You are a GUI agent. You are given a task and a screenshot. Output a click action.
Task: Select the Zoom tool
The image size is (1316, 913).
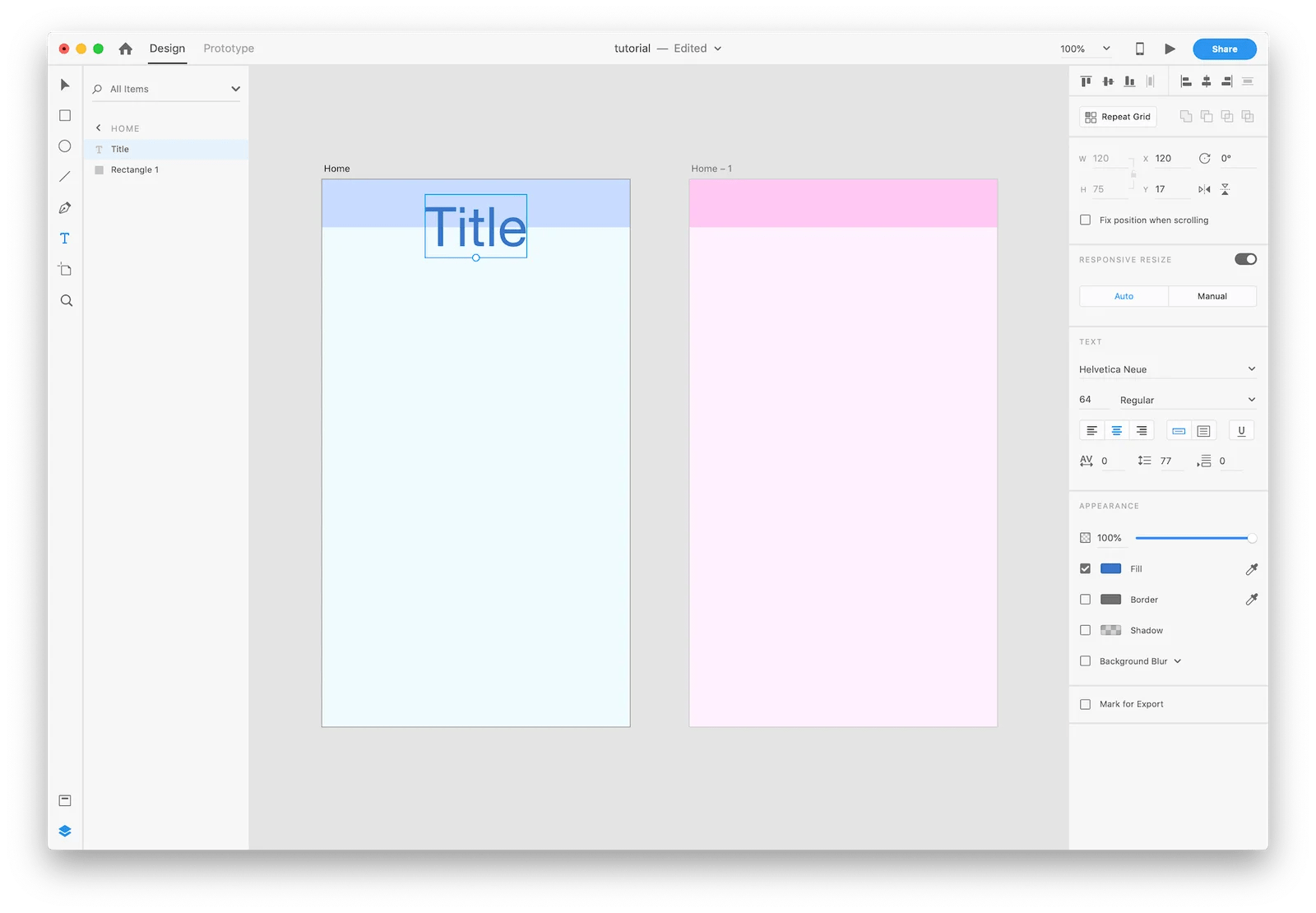click(x=67, y=301)
